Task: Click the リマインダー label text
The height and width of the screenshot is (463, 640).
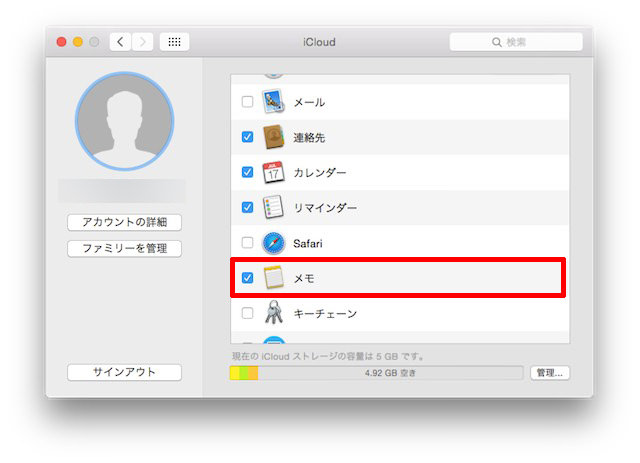Action: coord(325,208)
